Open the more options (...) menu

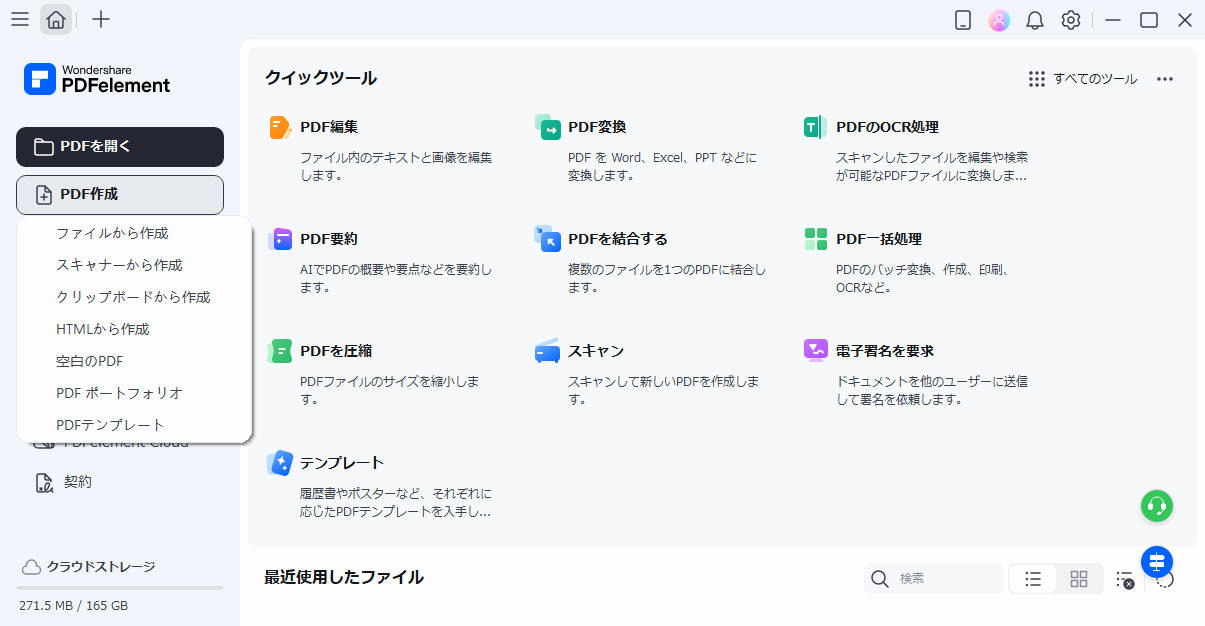coord(1164,78)
